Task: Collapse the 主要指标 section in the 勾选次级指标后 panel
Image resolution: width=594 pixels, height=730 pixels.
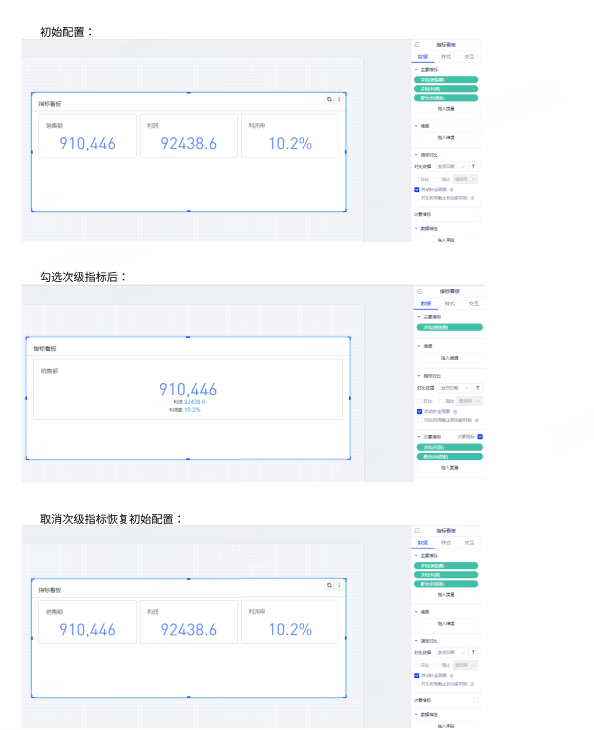Action: pyautogui.click(x=419, y=317)
